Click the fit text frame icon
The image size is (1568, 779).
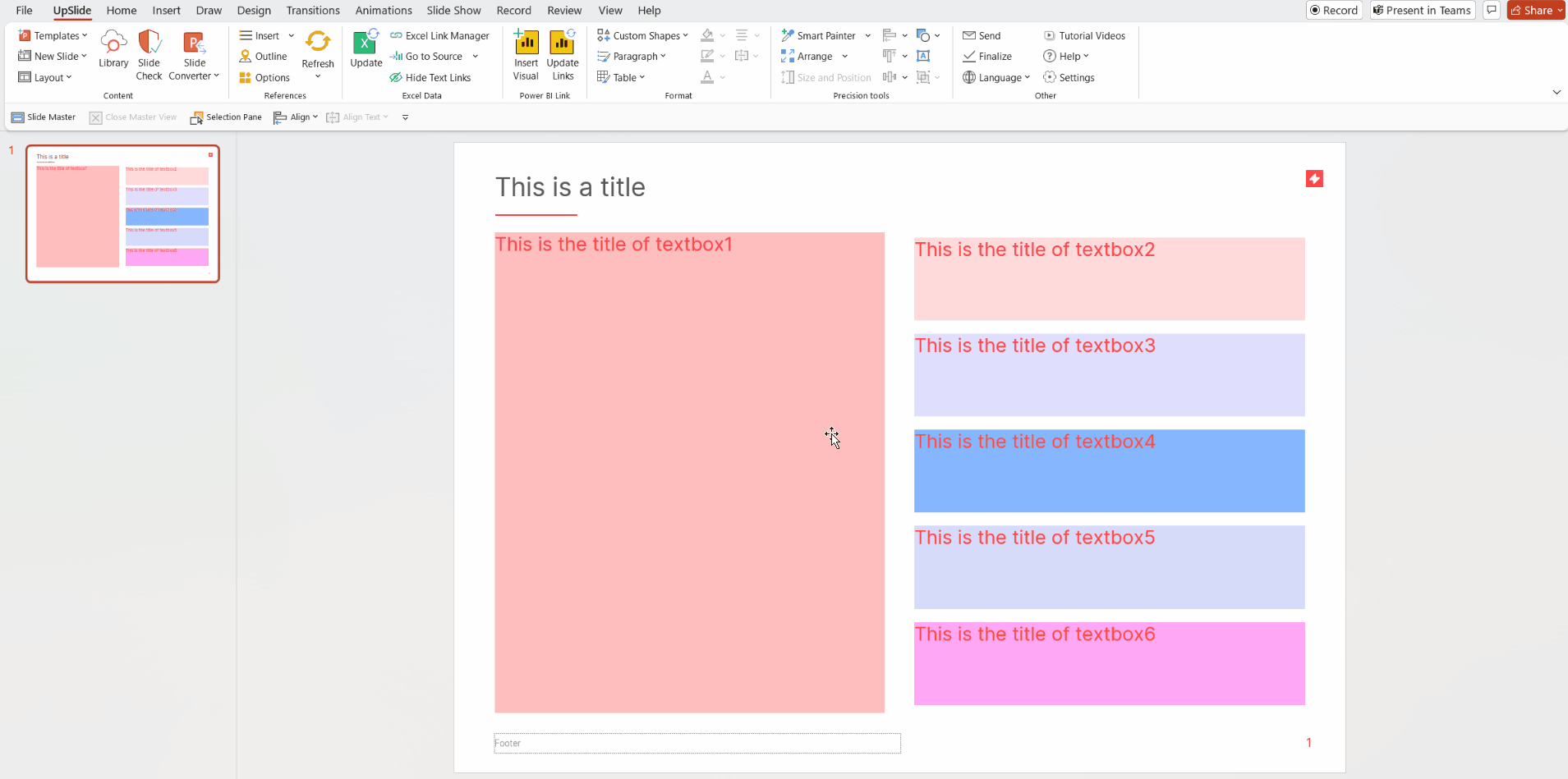coord(923,57)
